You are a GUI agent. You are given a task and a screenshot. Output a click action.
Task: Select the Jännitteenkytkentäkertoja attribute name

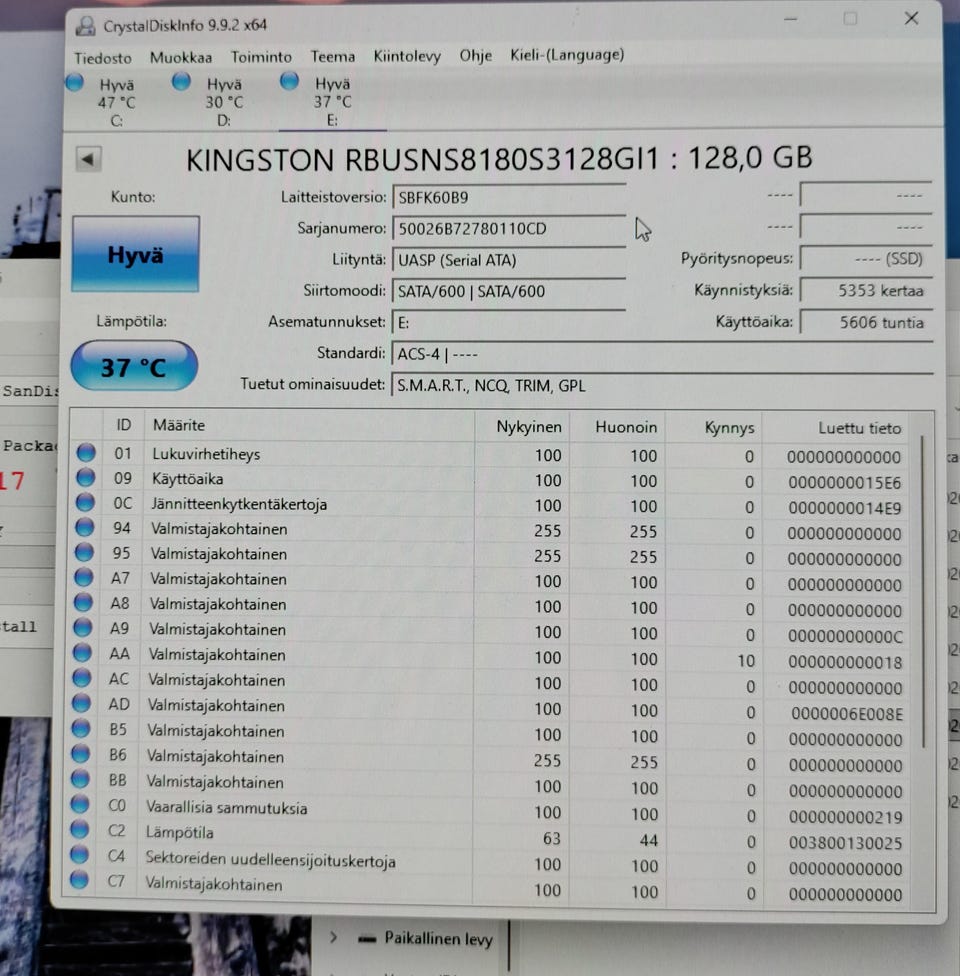point(238,504)
